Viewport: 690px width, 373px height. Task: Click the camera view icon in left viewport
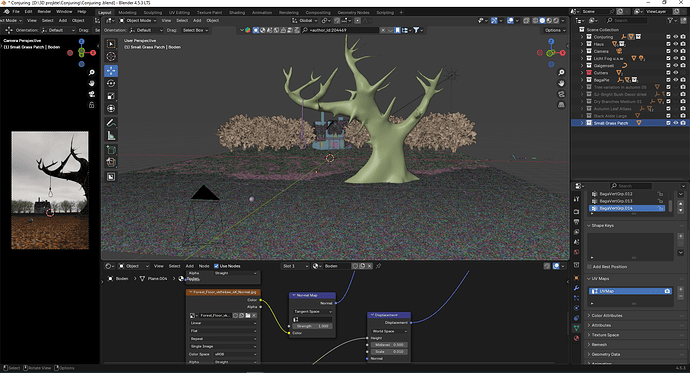click(92, 94)
